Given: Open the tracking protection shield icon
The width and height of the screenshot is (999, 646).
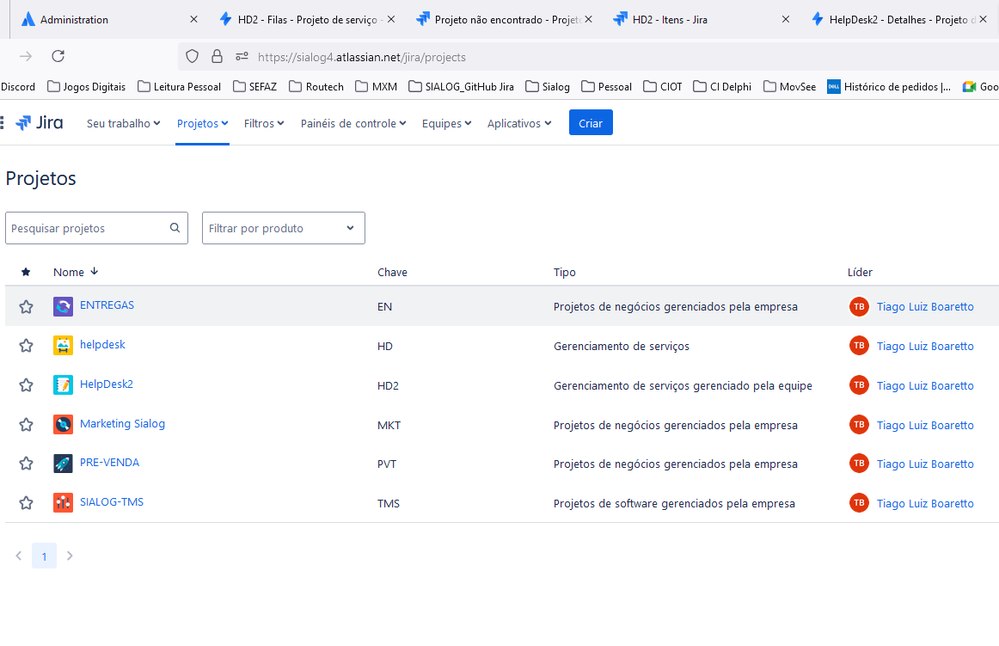Looking at the screenshot, I should point(192,57).
